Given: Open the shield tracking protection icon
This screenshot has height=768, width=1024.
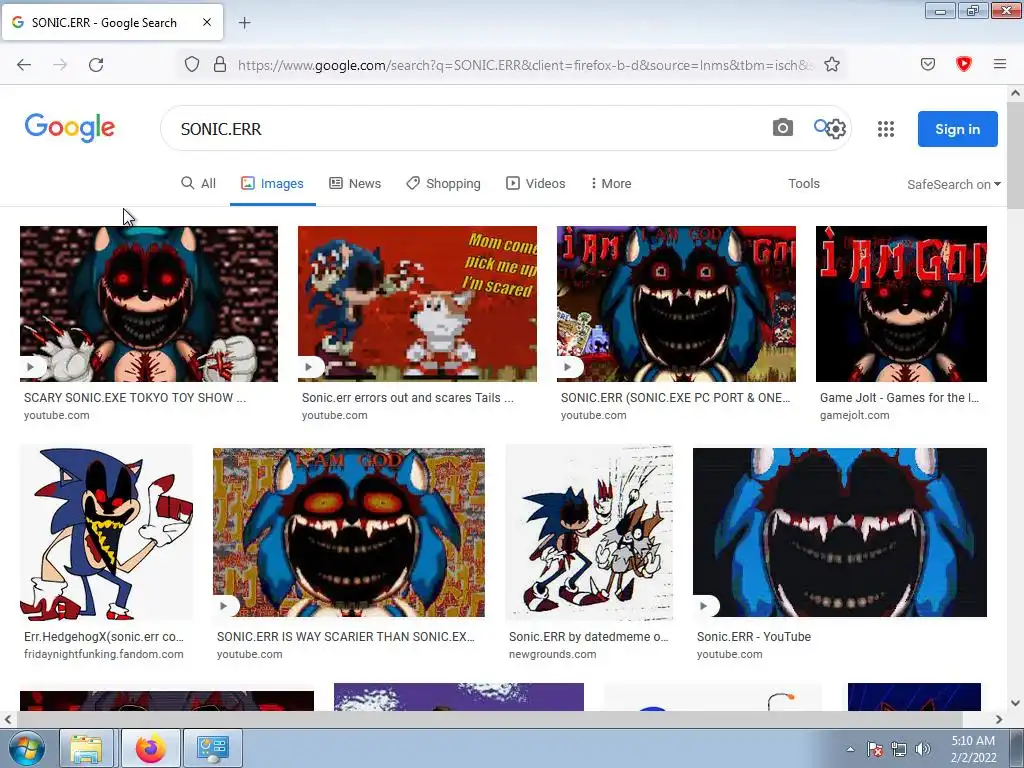Looking at the screenshot, I should coord(191,64).
